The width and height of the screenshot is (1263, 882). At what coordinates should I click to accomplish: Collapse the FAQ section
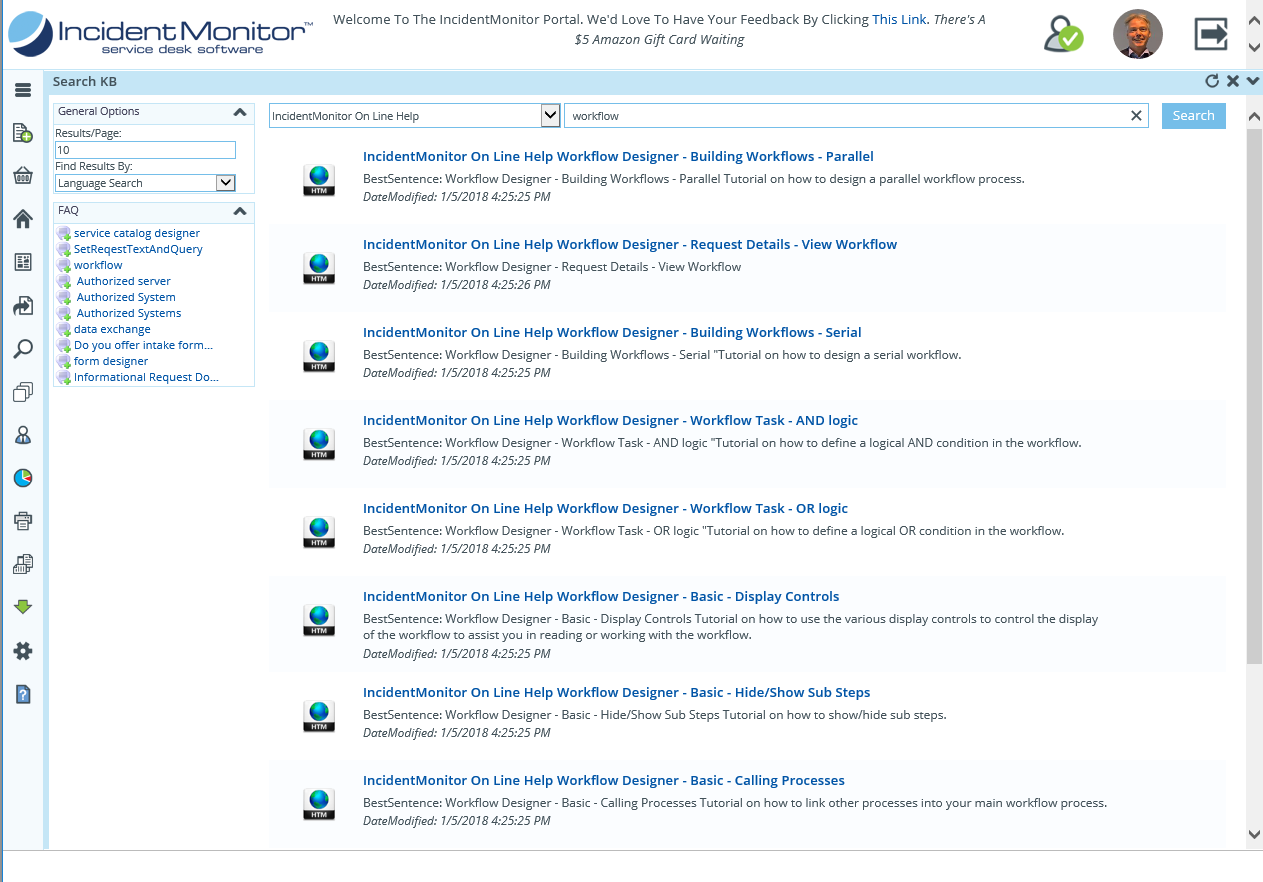coord(240,211)
